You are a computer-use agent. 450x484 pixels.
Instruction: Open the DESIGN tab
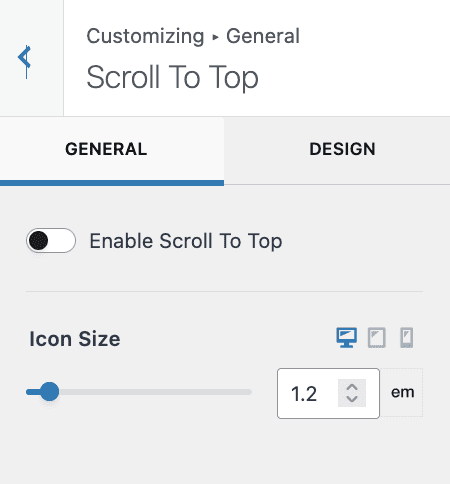tap(342, 149)
